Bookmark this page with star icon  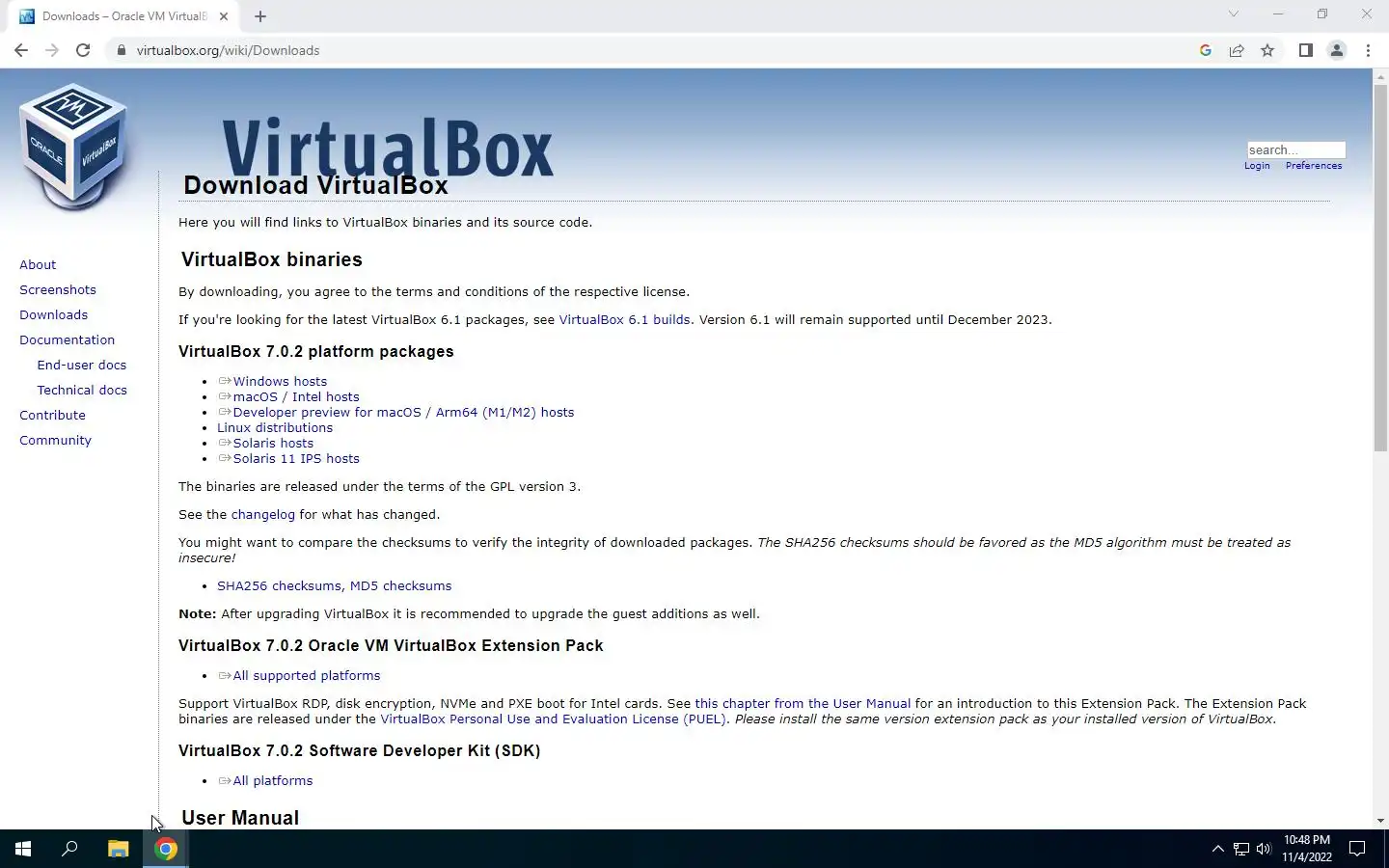pyautogui.click(x=1267, y=50)
